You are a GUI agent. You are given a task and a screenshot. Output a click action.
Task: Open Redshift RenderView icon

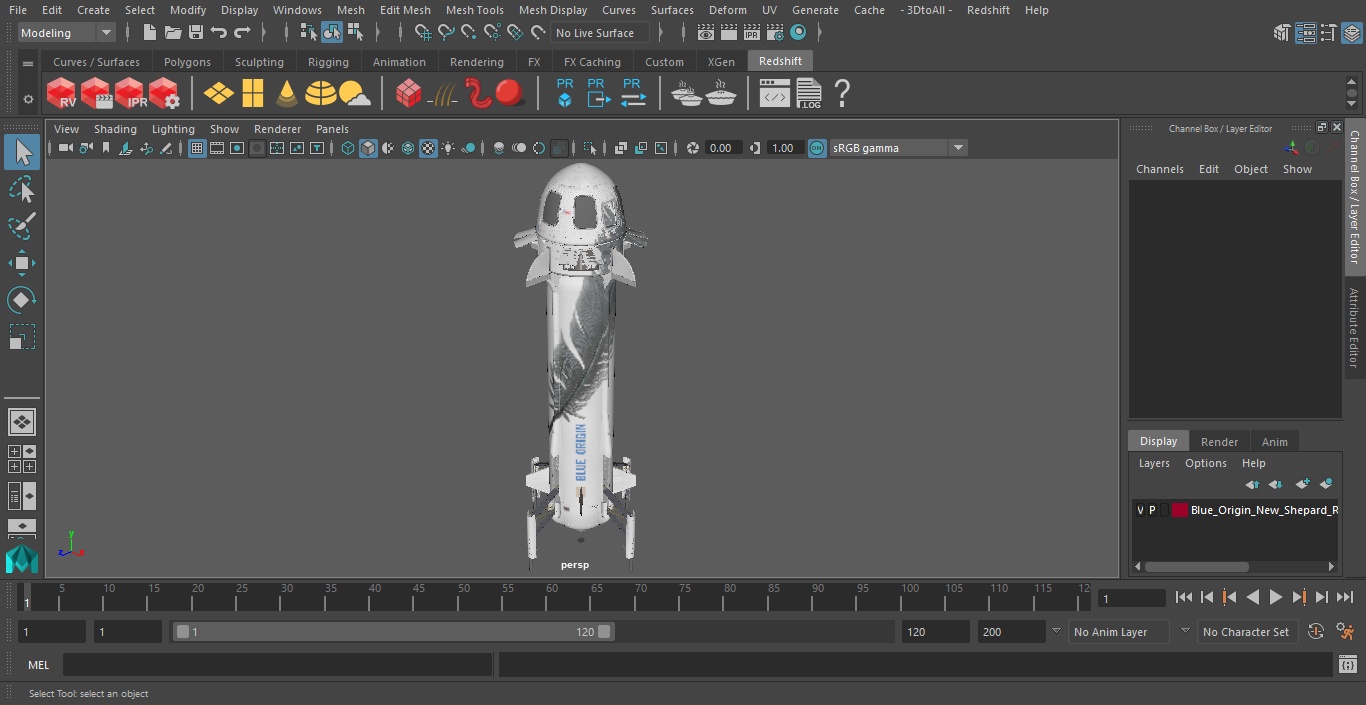coord(62,93)
